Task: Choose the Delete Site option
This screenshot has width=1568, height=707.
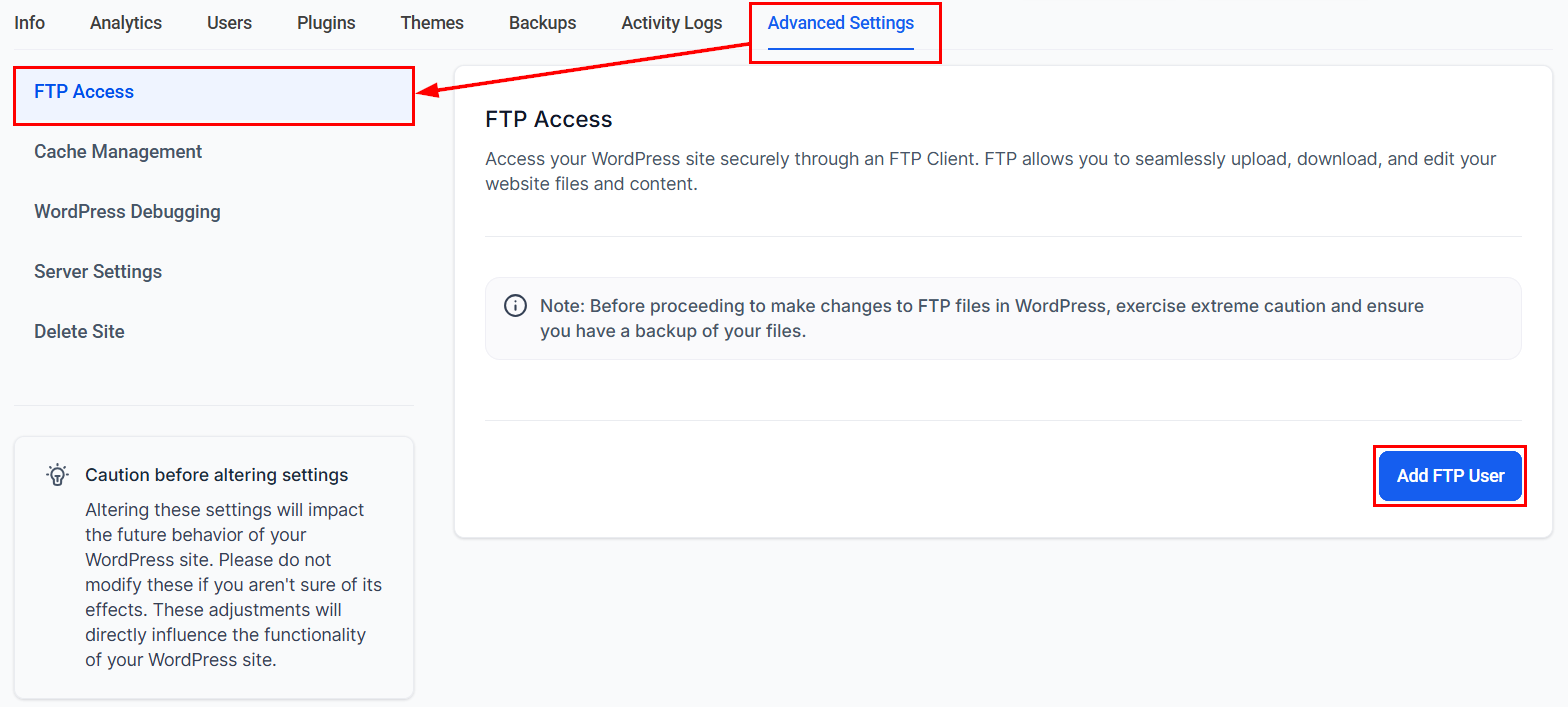Action: coord(79,332)
